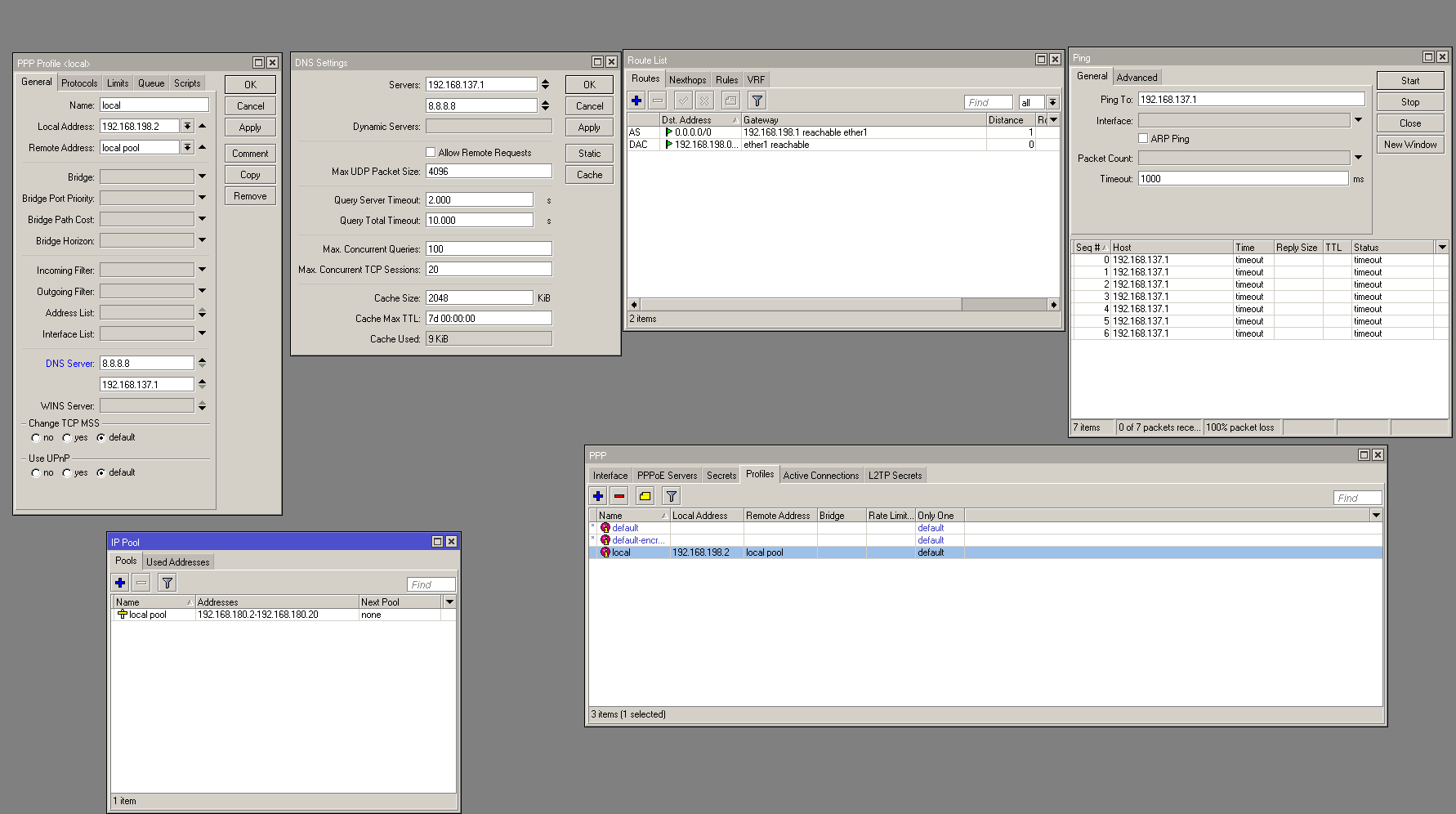Click the Cache button in DNS Settings
Viewport: 1456px width, 814px height.
[589, 175]
